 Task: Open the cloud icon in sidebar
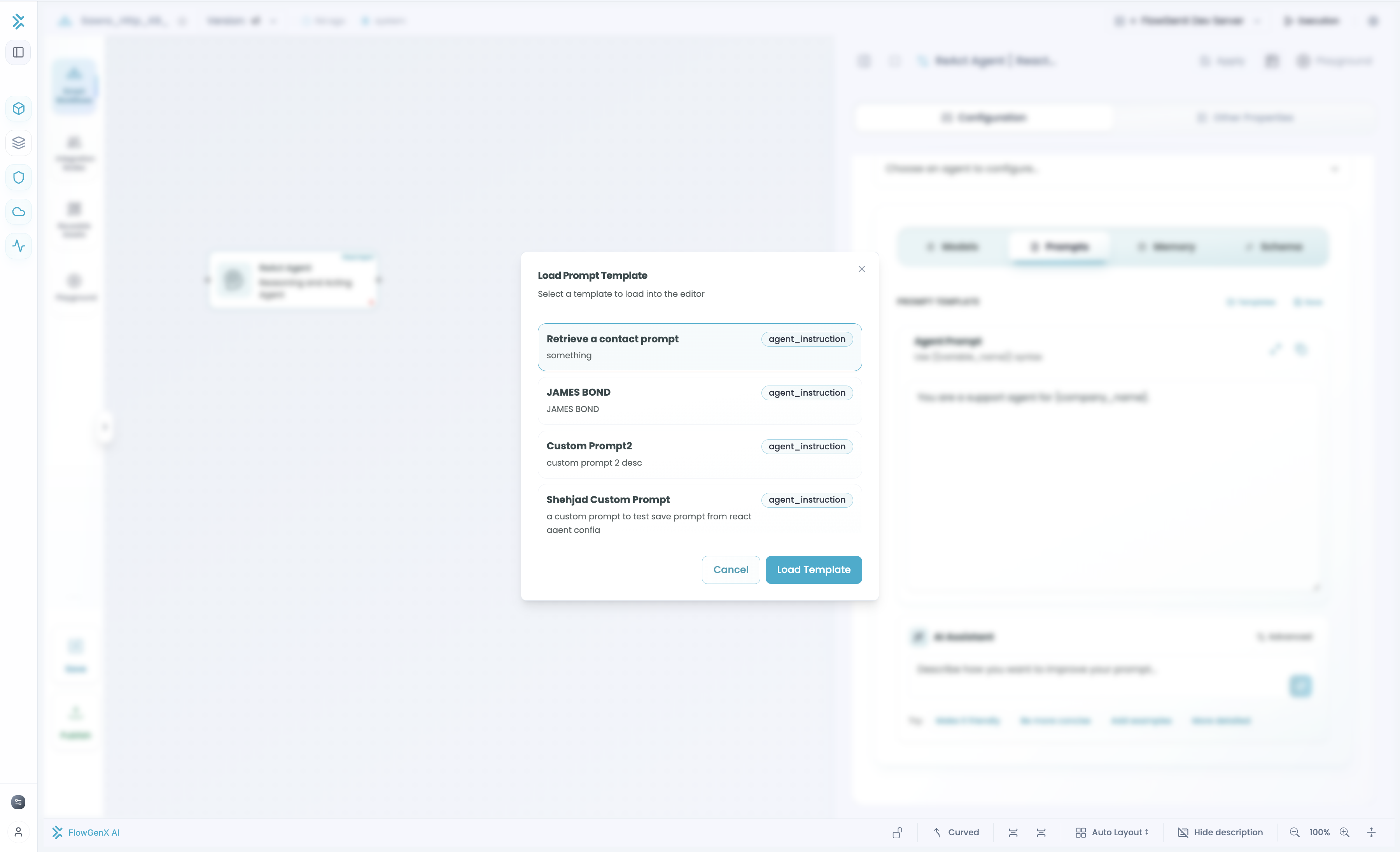point(18,212)
